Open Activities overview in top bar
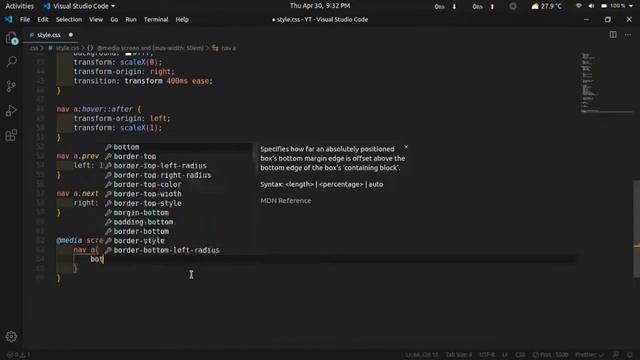 tap(19, 6)
